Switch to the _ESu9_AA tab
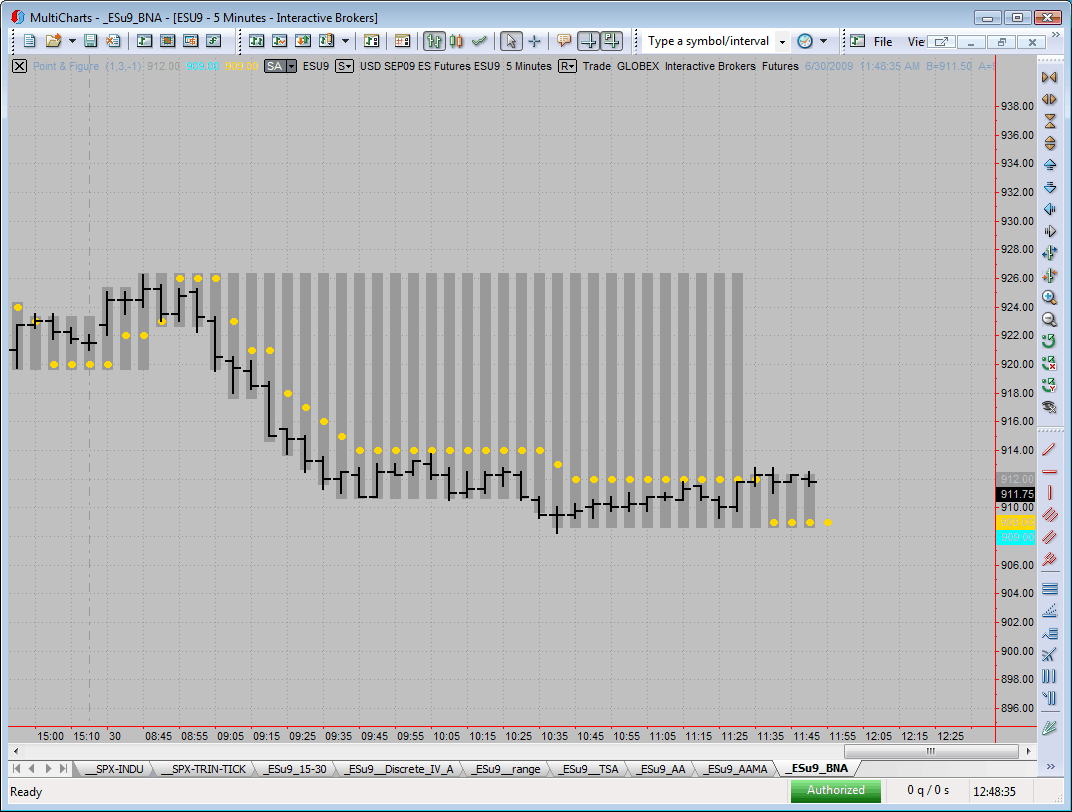The height and width of the screenshot is (812, 1072). click(x=660, y=769)
